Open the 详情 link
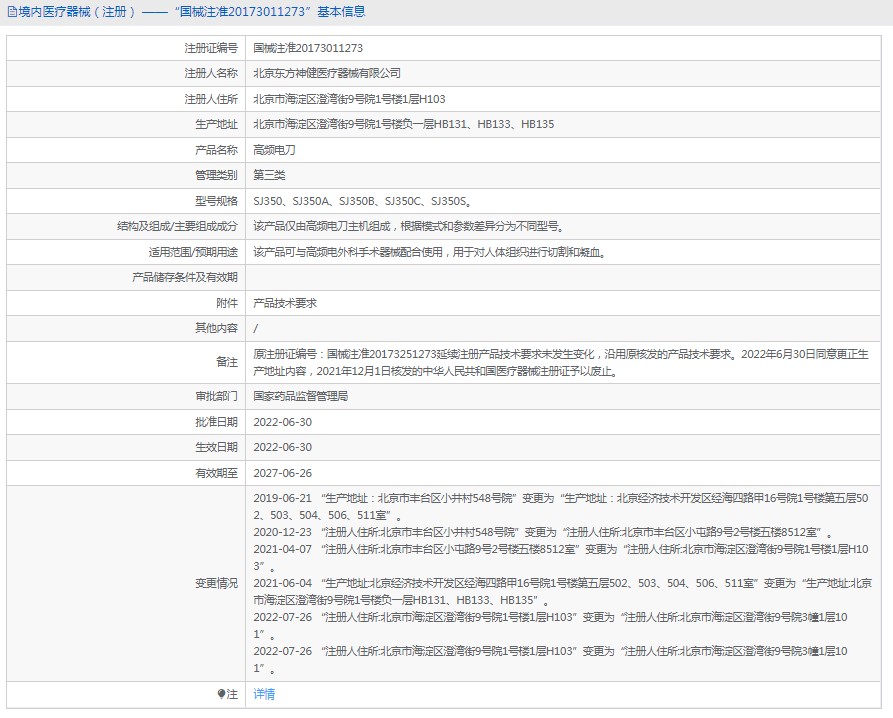Image resolution: width=893 pixels, height=718 pixels. pyautogui.click(x=264, y=694)
